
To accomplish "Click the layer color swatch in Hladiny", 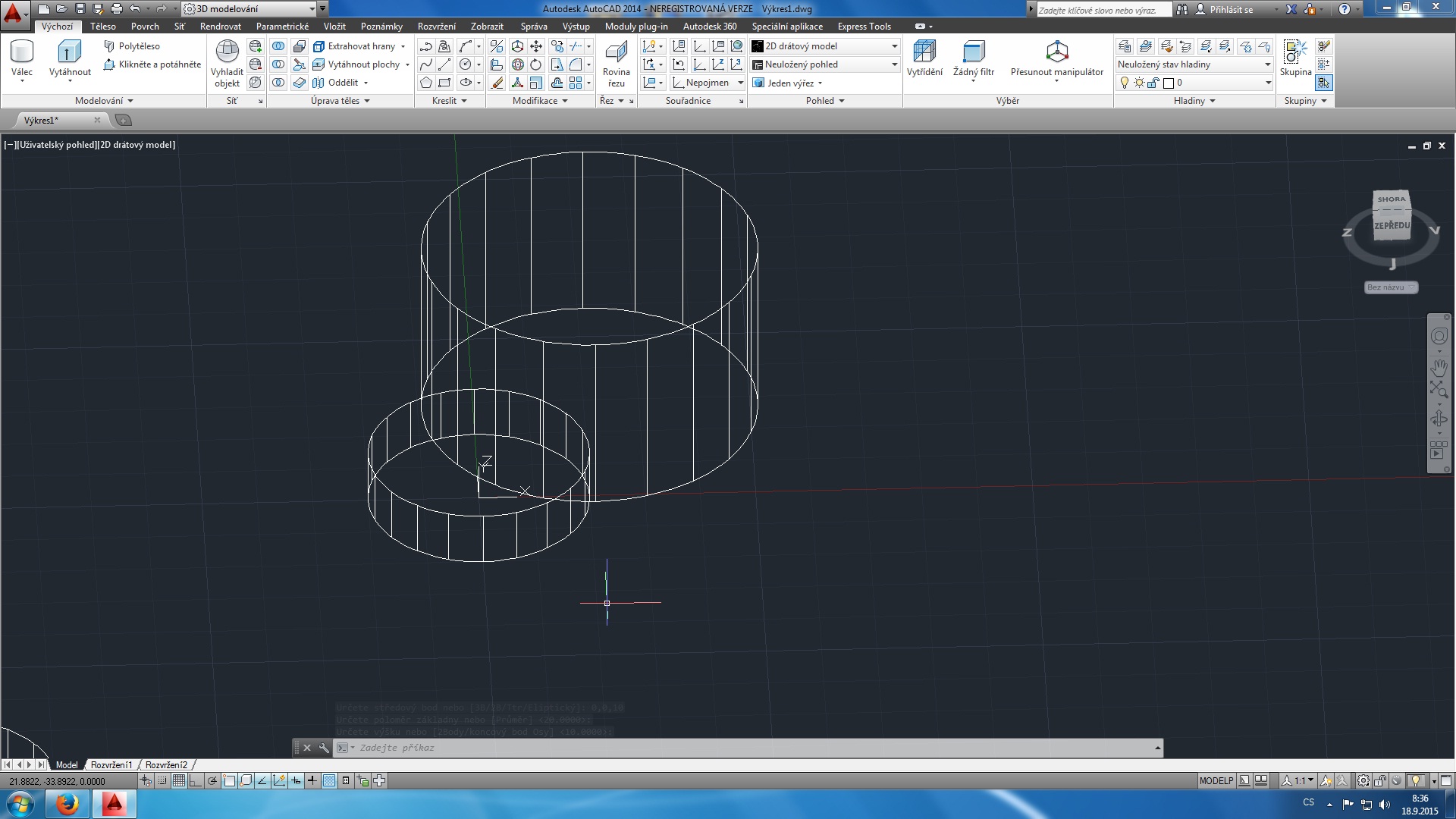I will pos(1169,83).
